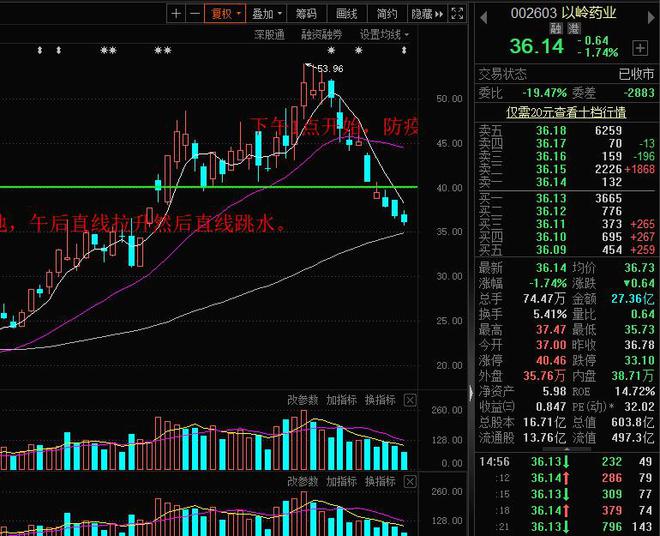Close the lower indicator panel
The width and height of the screenshot is (660, 536).
click(x=410, y=483)
